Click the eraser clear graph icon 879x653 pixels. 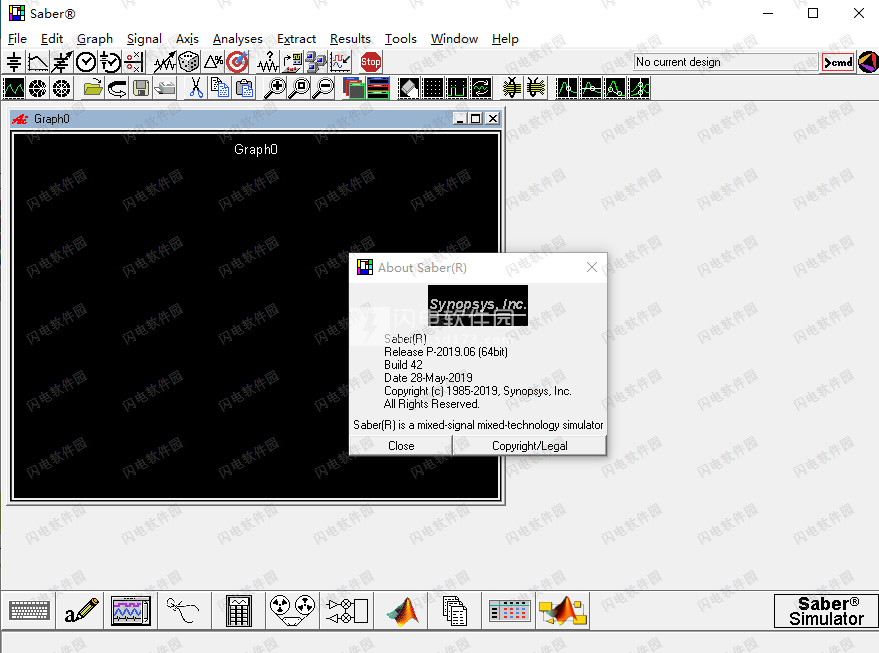pyautogui.click(x=409, y=89)
